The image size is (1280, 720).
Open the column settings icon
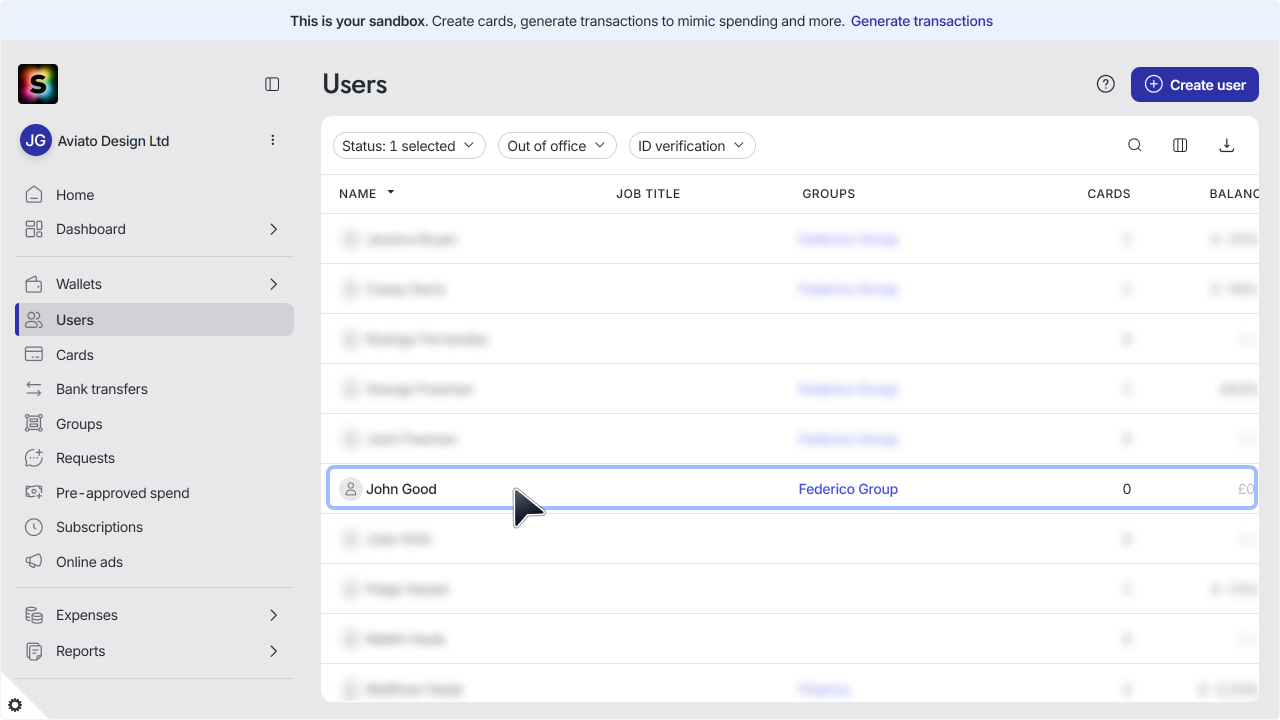point(1180,145)
